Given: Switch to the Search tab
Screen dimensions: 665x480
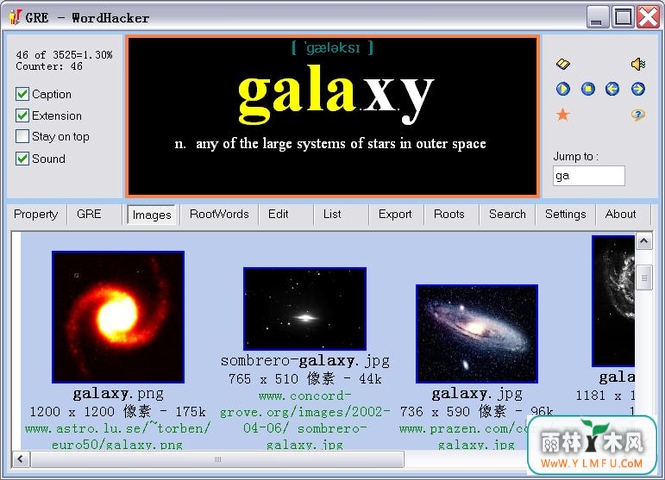Looking at the screenshot, I should (507, 214).
